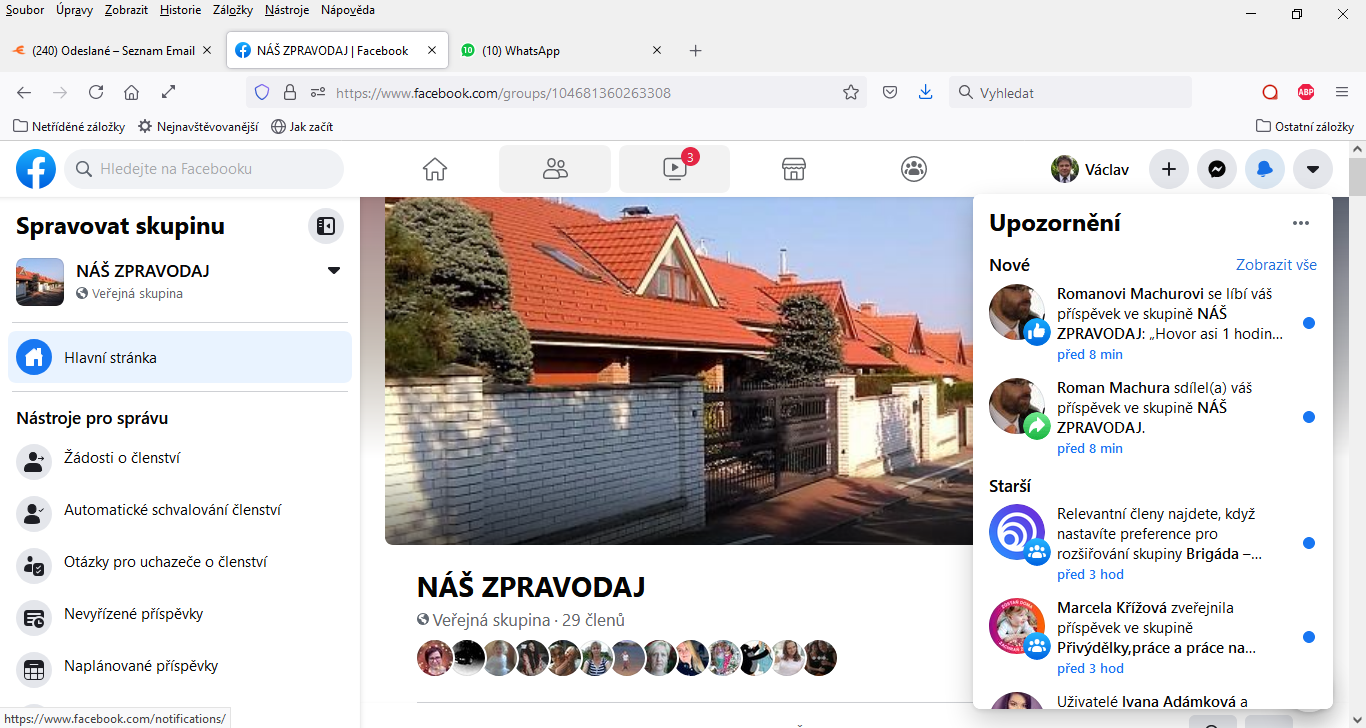Open Naplánované příspěvky
The width and height of the screenshot is (1366, 728).
pyautogui.click(x=180, y=667)
